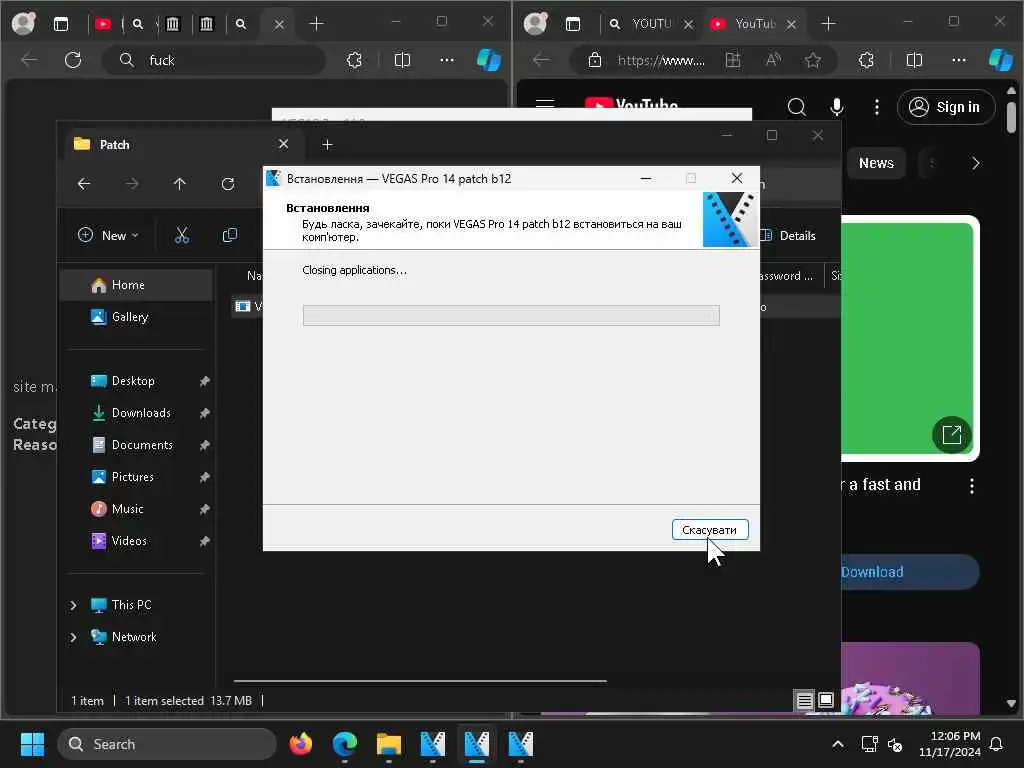Toggle the Details pane in Explorer
Screen dimensions: 1024x768
point(788,236)
